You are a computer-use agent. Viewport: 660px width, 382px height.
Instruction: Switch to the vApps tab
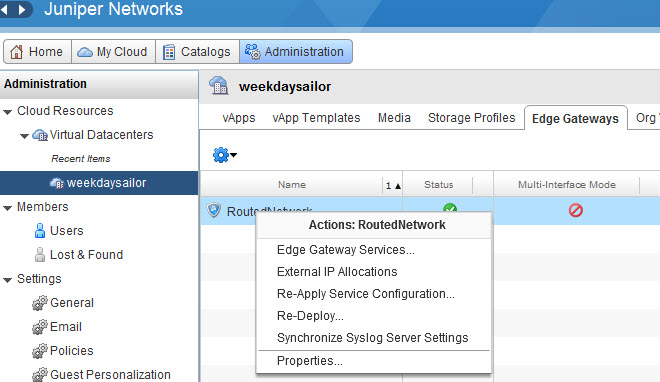coord(239,118)
